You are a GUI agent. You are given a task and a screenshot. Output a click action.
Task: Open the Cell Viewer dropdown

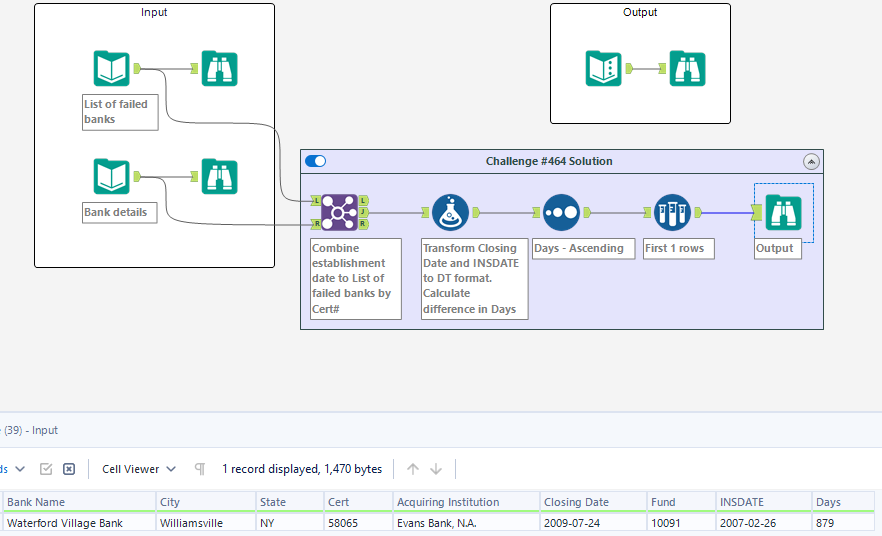(139, 469)
